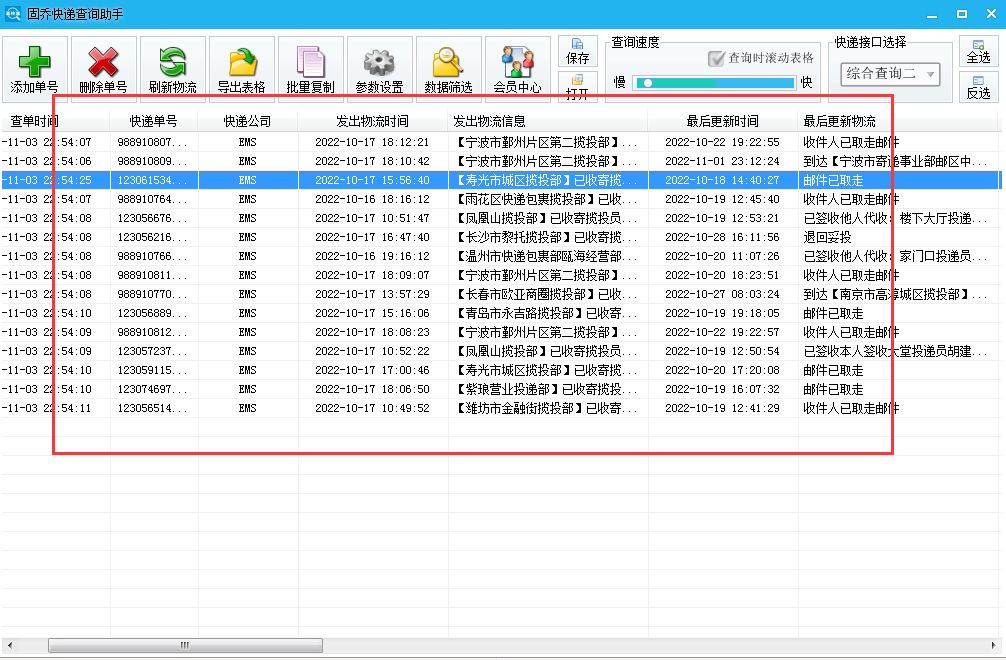
Task: Click 反选 invert selection button
Action: click(978, 87)
